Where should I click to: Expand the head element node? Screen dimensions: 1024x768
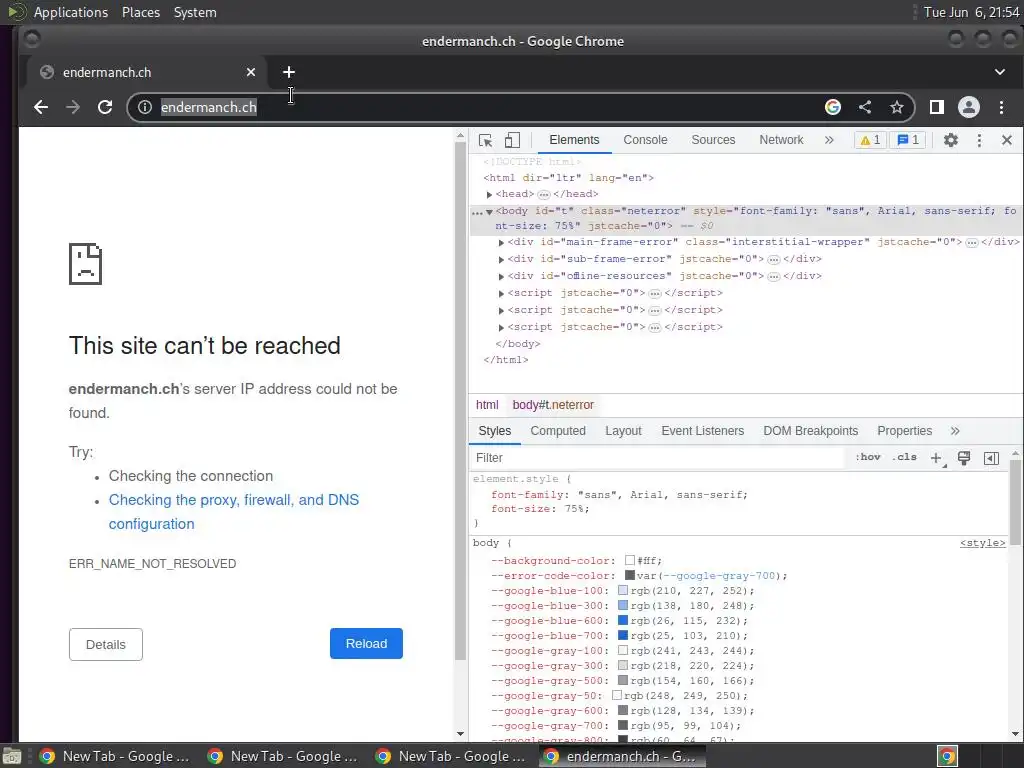pos(489,195)
